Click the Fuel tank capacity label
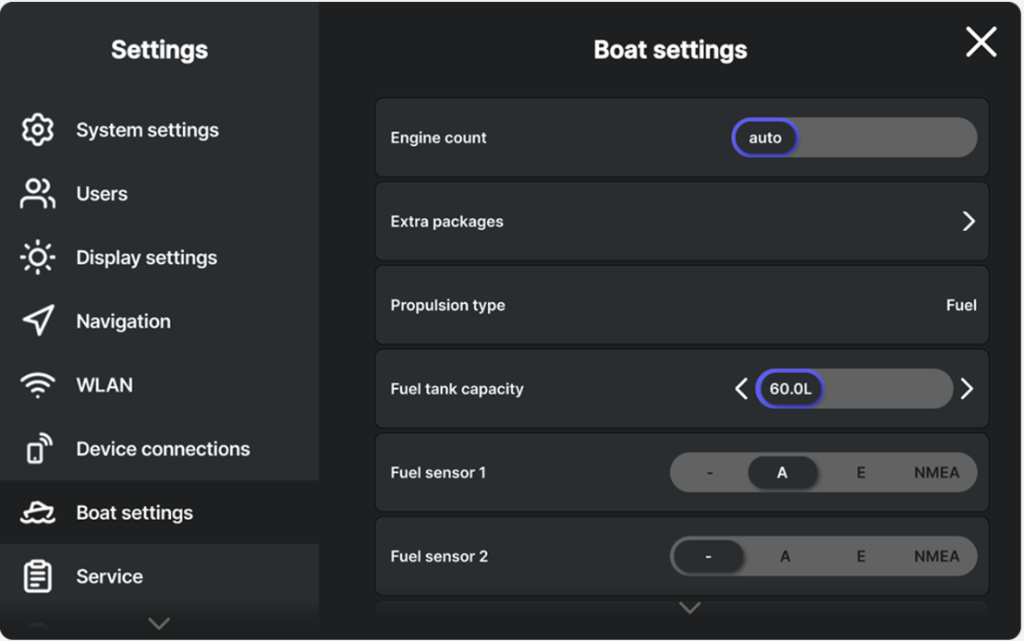 [x=457, y=389]
